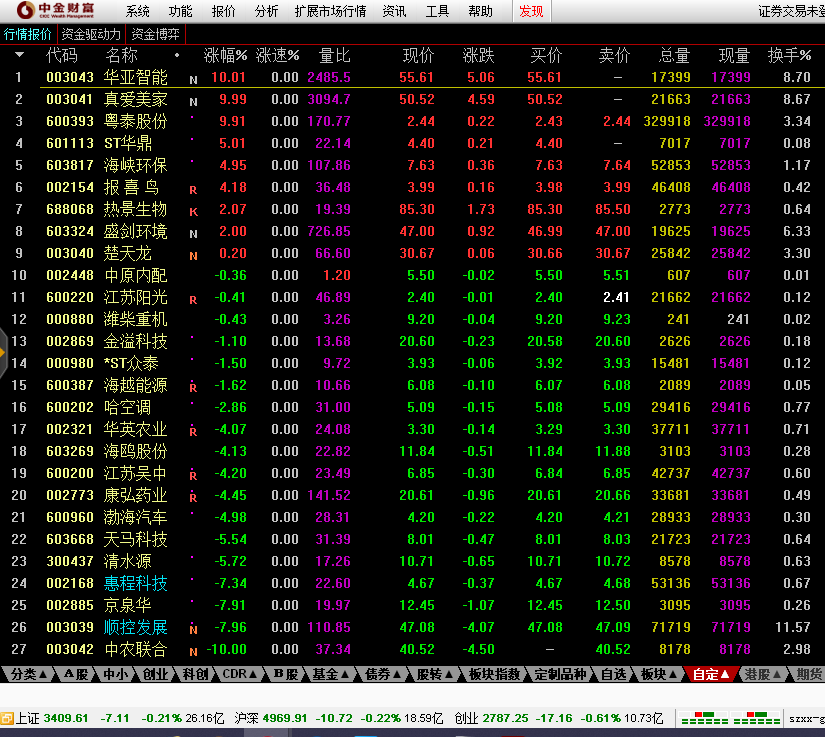Sort by the 量比 column header

point(335,55)
